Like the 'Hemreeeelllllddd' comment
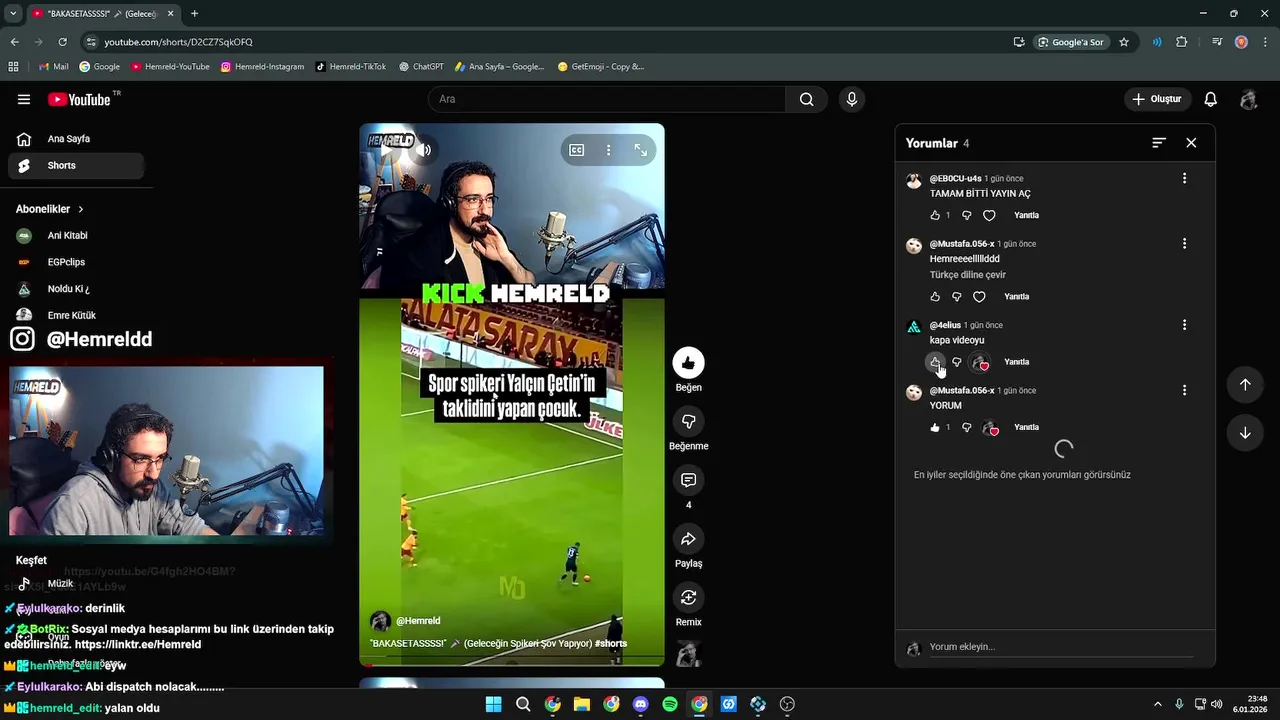Image resolution: width=1280 pixels, height=720 pixels. tap(935, 297)
